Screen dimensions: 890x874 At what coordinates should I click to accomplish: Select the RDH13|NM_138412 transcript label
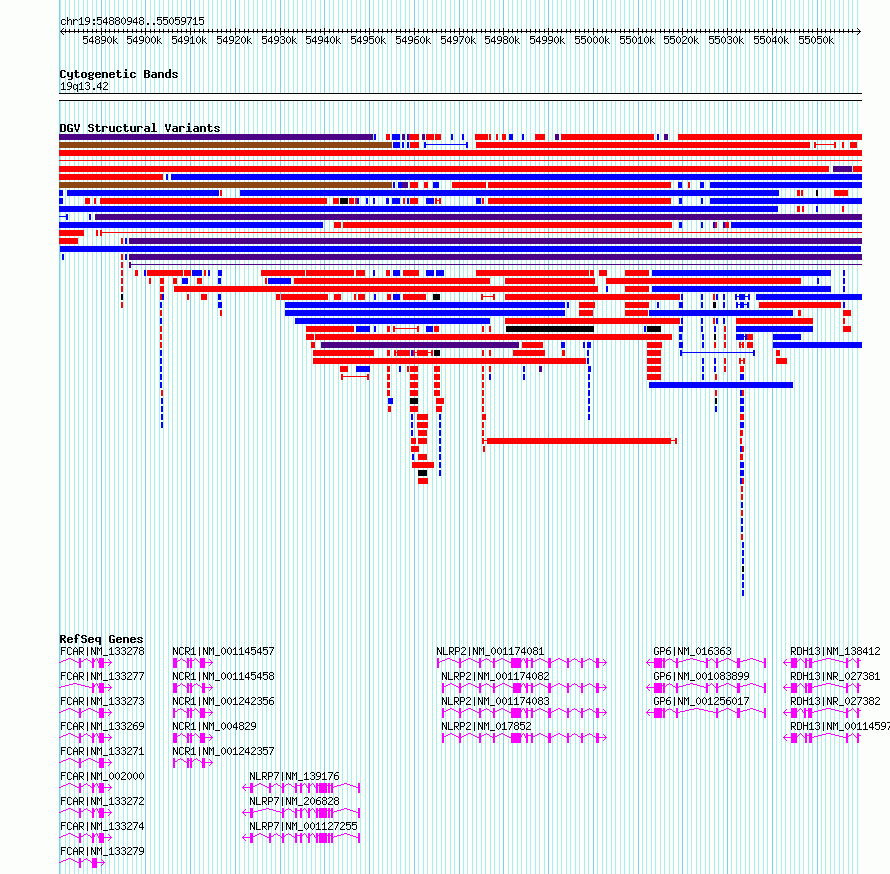point(836,652)
